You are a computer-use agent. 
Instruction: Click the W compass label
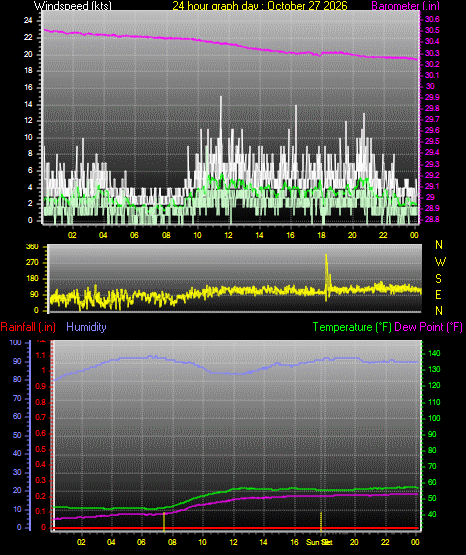(440, 262)
